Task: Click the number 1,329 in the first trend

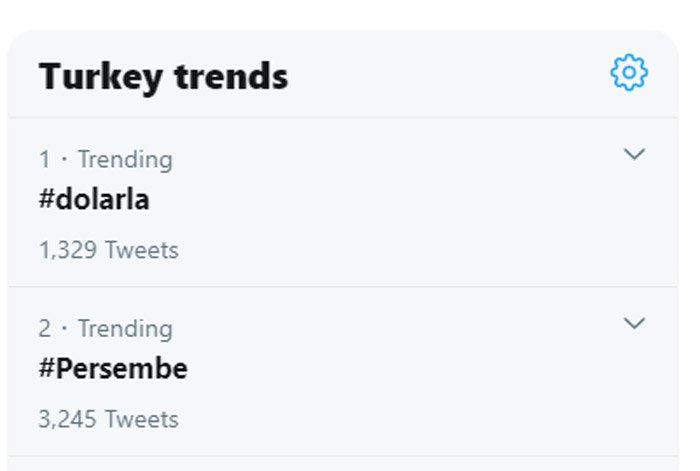Action: [x=67, y=250]
